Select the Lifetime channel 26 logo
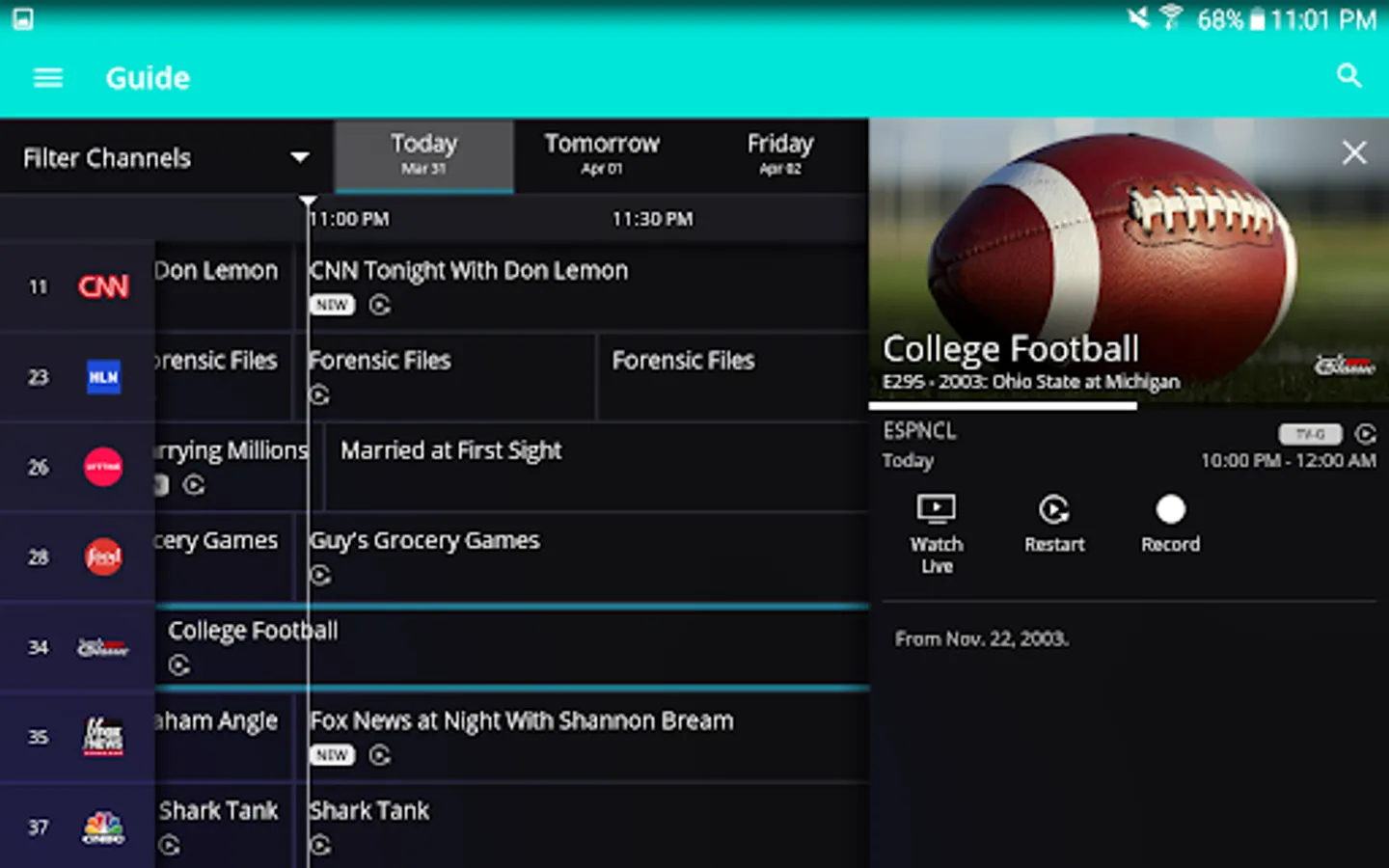This screenshot has height=868, width=1389. pyautogui.click(x=103, y=467)
